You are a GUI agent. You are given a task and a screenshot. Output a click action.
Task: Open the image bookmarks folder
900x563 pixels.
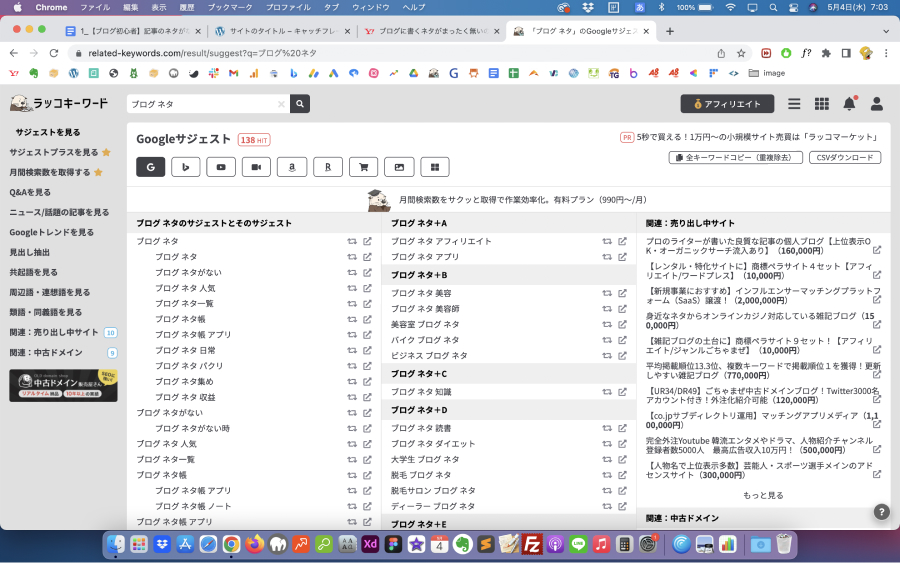coord(767,73)
